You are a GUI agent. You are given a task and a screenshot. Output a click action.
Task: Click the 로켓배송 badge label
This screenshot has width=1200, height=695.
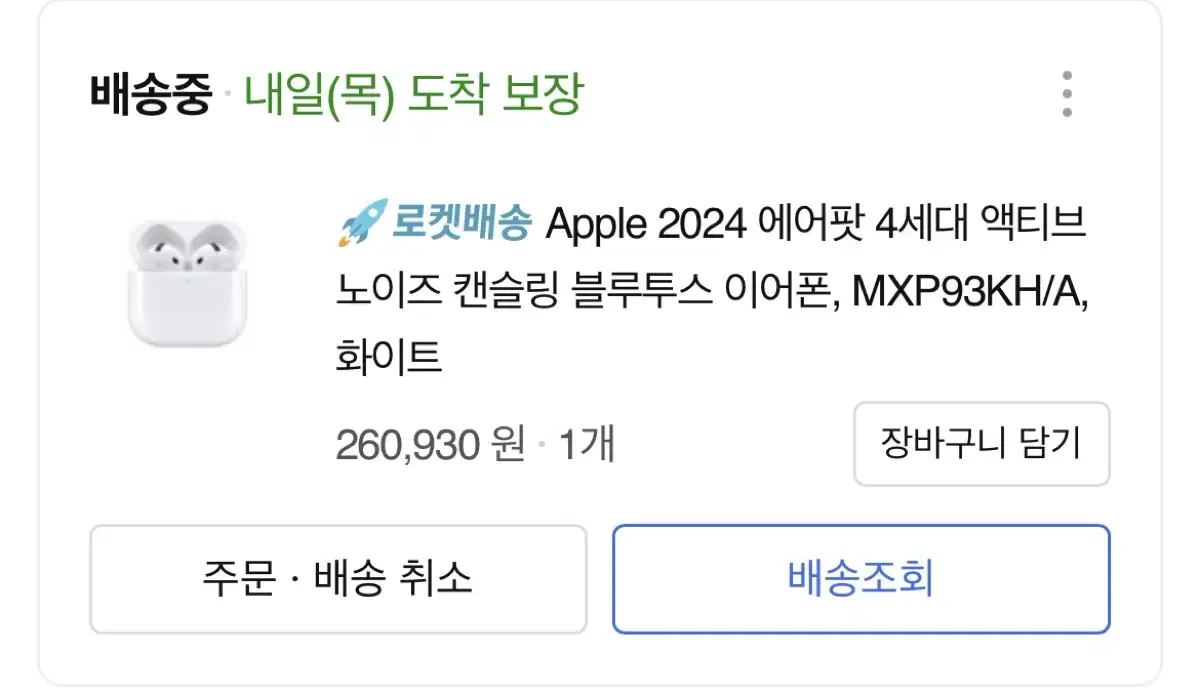pos(462,223)
